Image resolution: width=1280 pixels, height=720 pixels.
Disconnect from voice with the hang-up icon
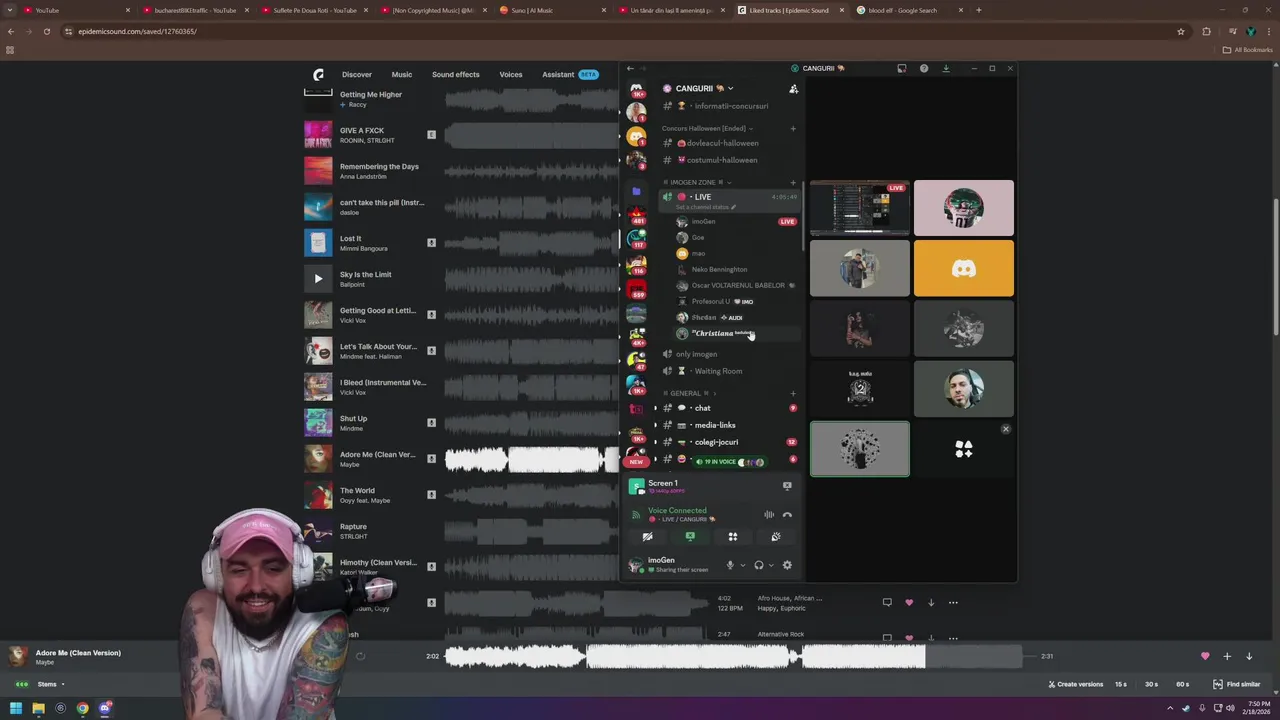click(x=787, y=515)
